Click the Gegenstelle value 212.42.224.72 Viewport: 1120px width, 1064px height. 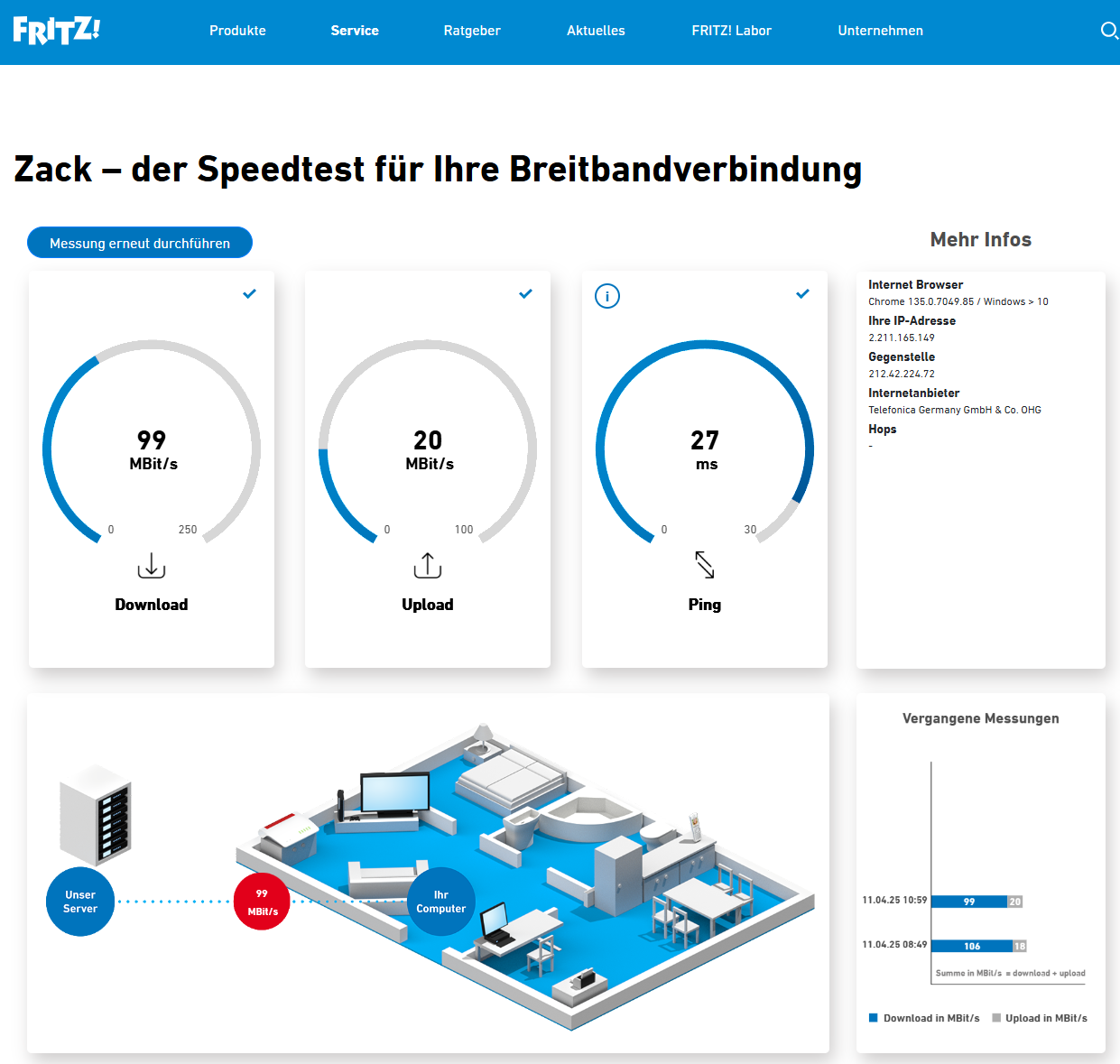902,374
